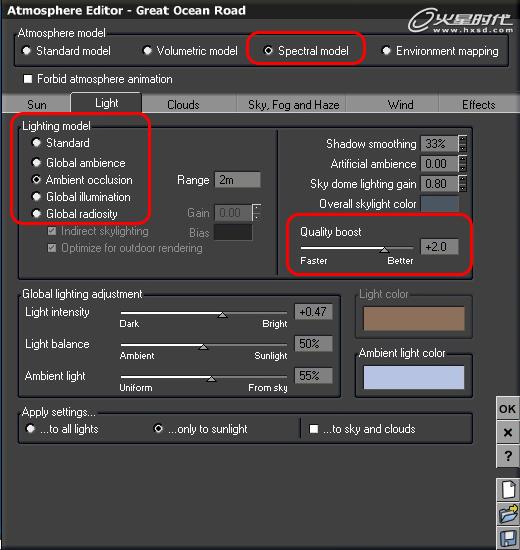Click the Light balance 50% field

313,344
